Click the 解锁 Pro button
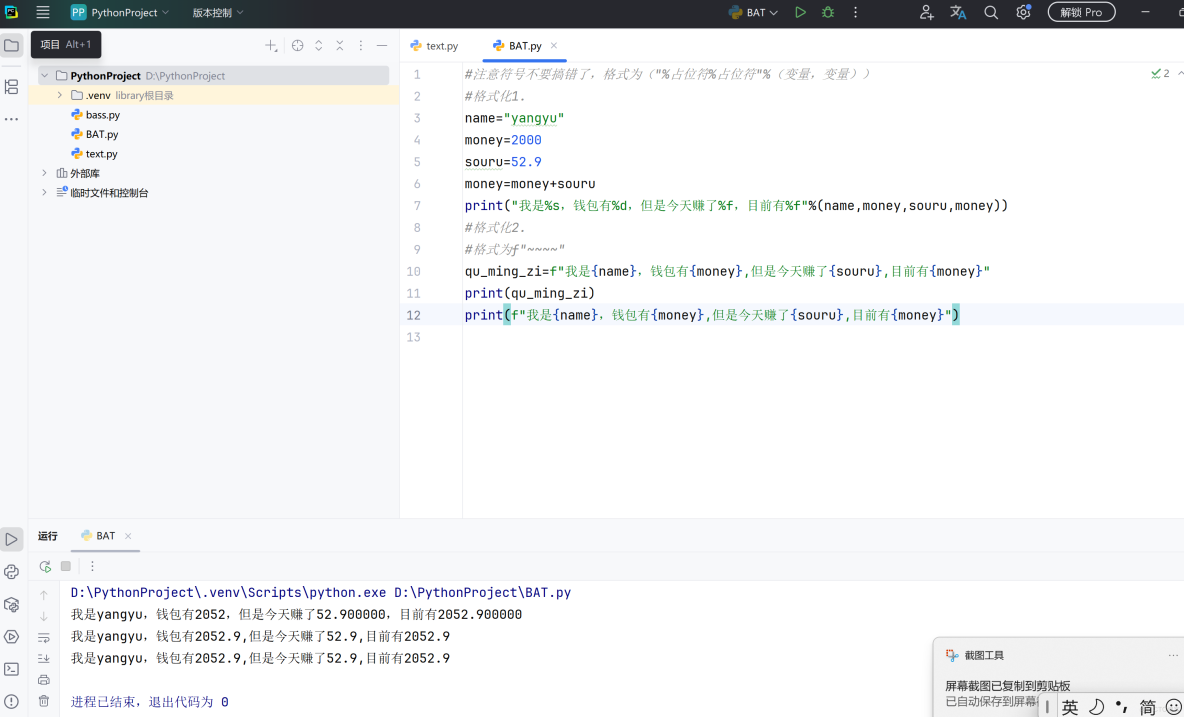 point(1081,12)
